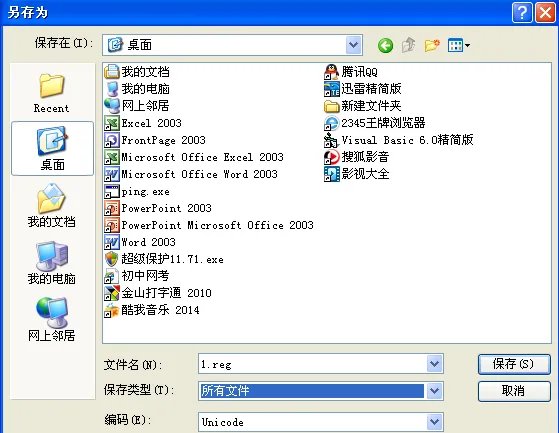Screen dimensions: 559x433
Task: Expand the 保存在 location dropdown arrow
Action: pos(353,45)
